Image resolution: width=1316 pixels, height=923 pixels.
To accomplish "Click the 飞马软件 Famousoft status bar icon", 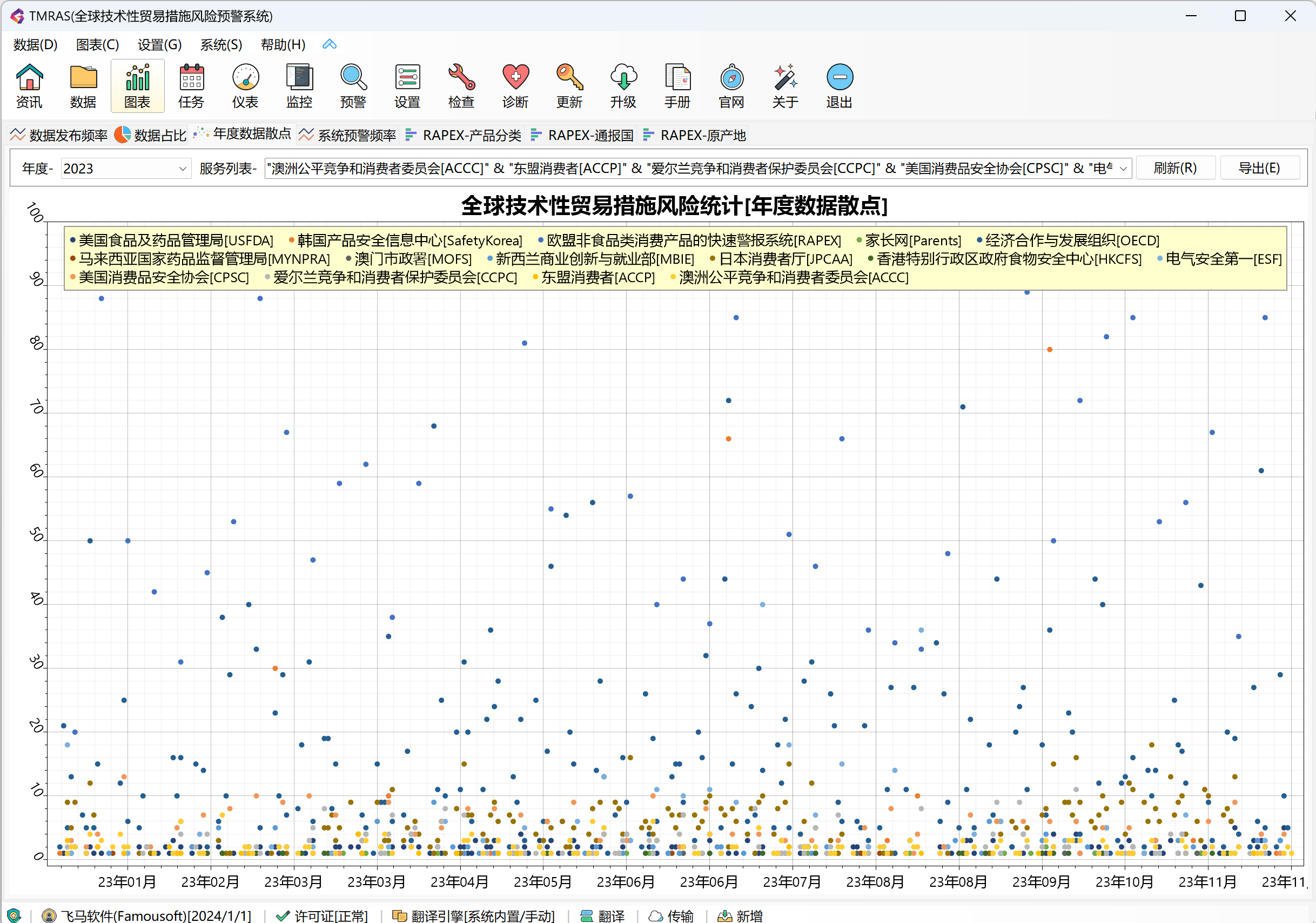I will pyautogui.click(x=49, y=915).
